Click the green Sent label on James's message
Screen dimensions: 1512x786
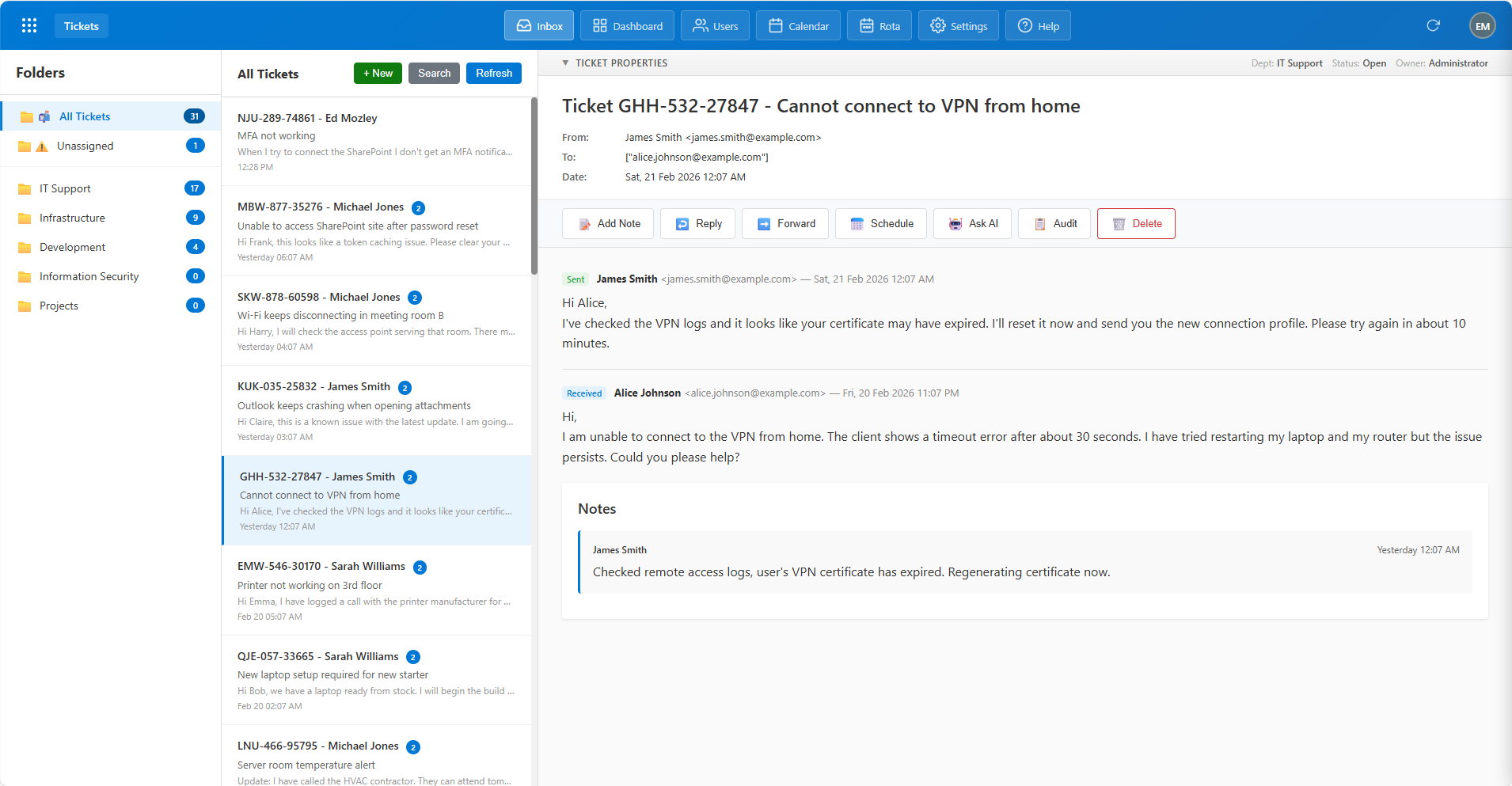[x=576, y=279]
